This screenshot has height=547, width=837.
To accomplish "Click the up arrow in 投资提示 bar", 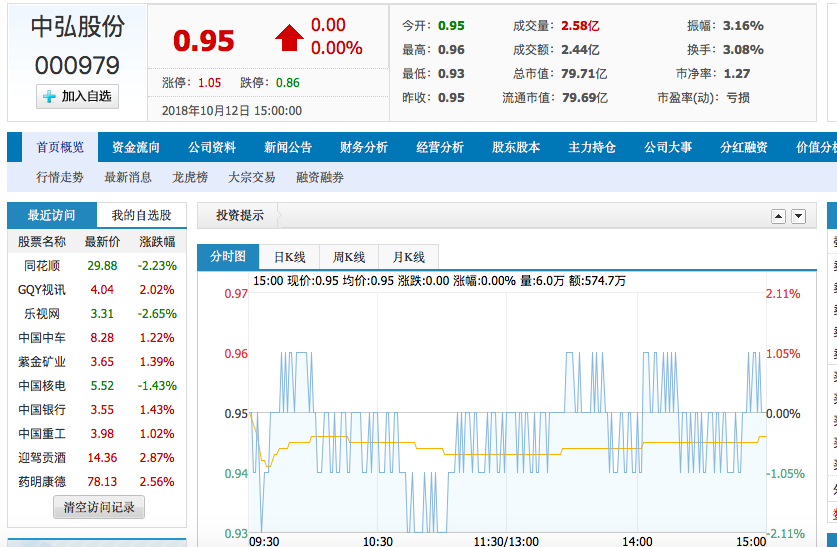I will click(778, 216).
